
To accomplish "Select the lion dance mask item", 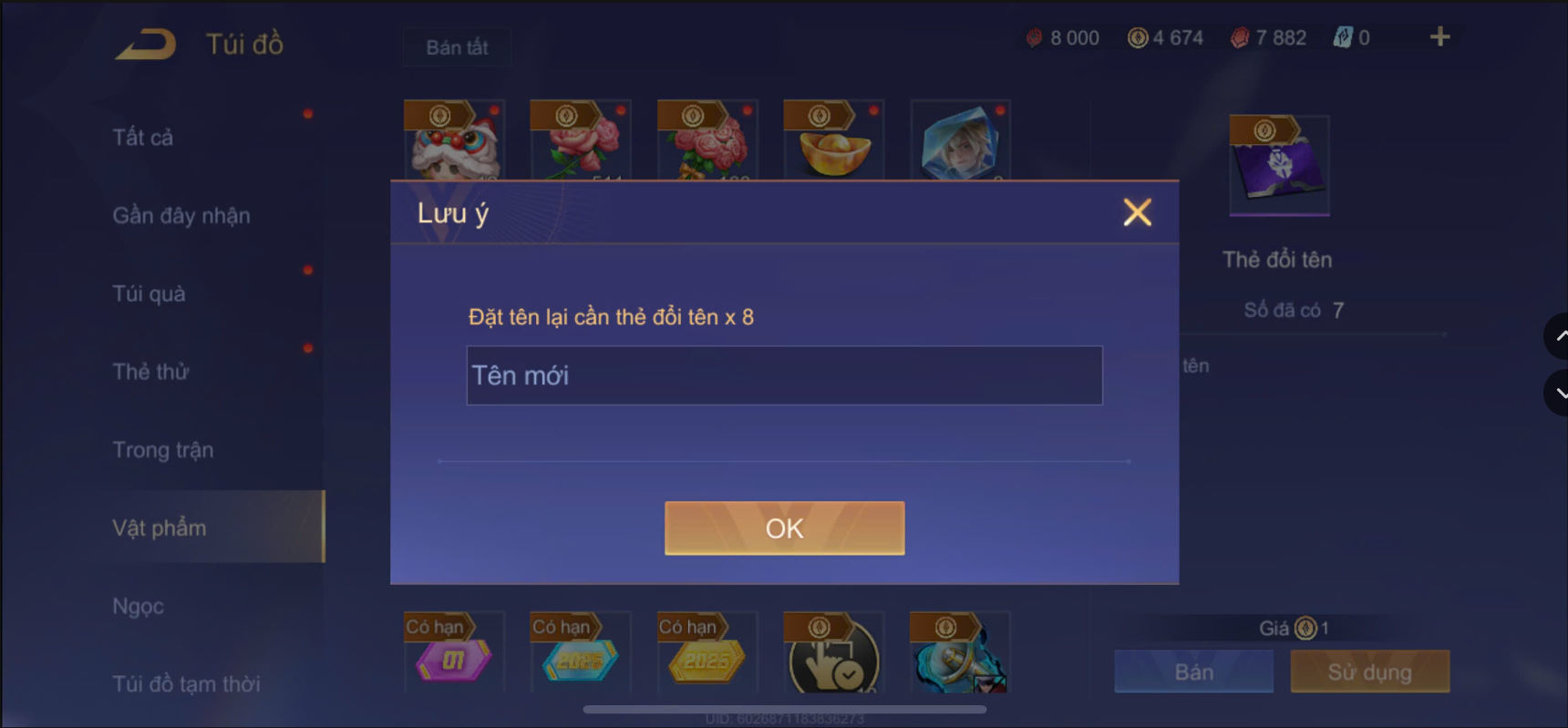I will [x=454, y=139].
